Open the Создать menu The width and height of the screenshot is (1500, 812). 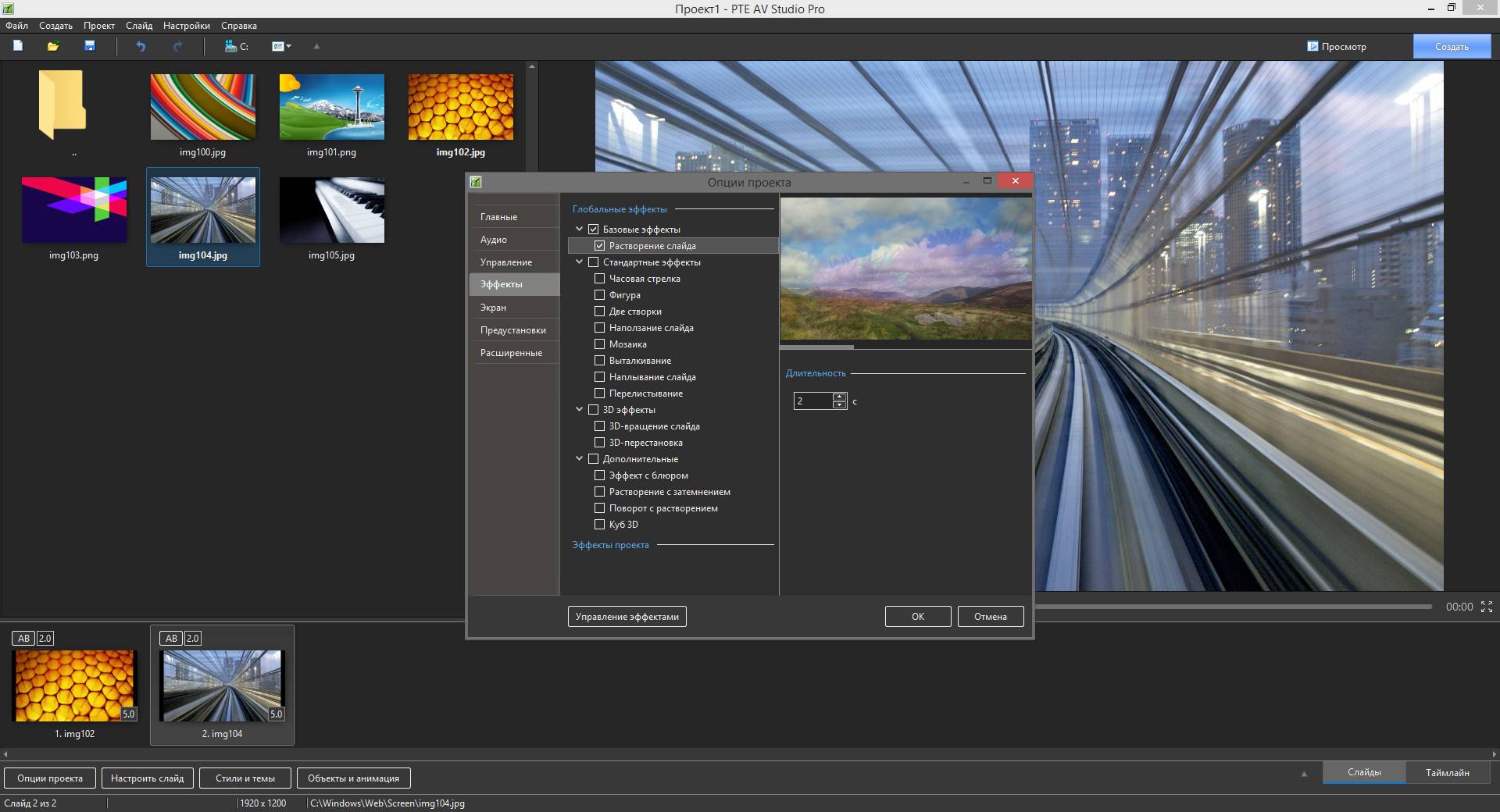tap(55, 26)
